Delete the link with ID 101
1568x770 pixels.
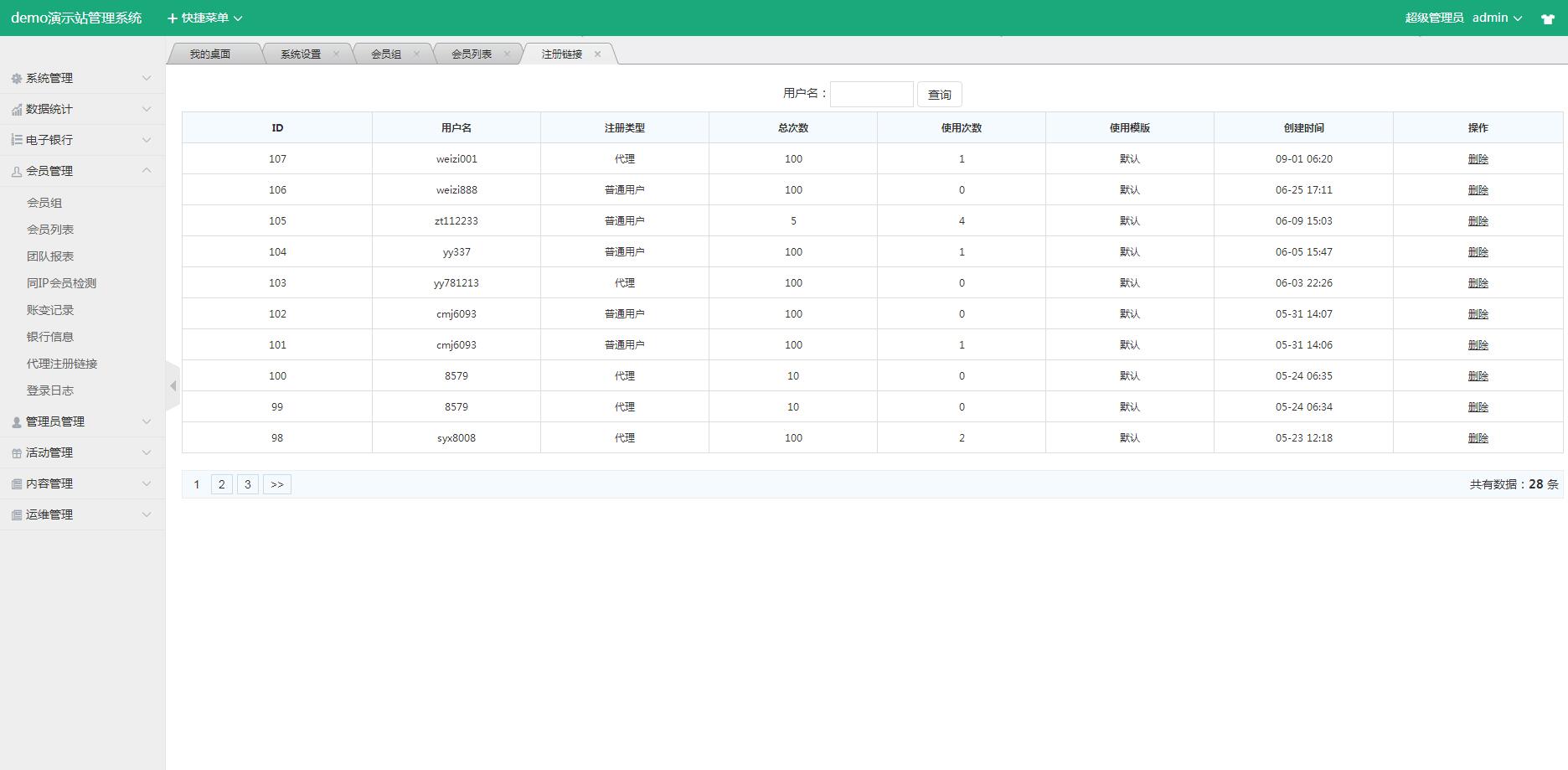pos(1478,345)
